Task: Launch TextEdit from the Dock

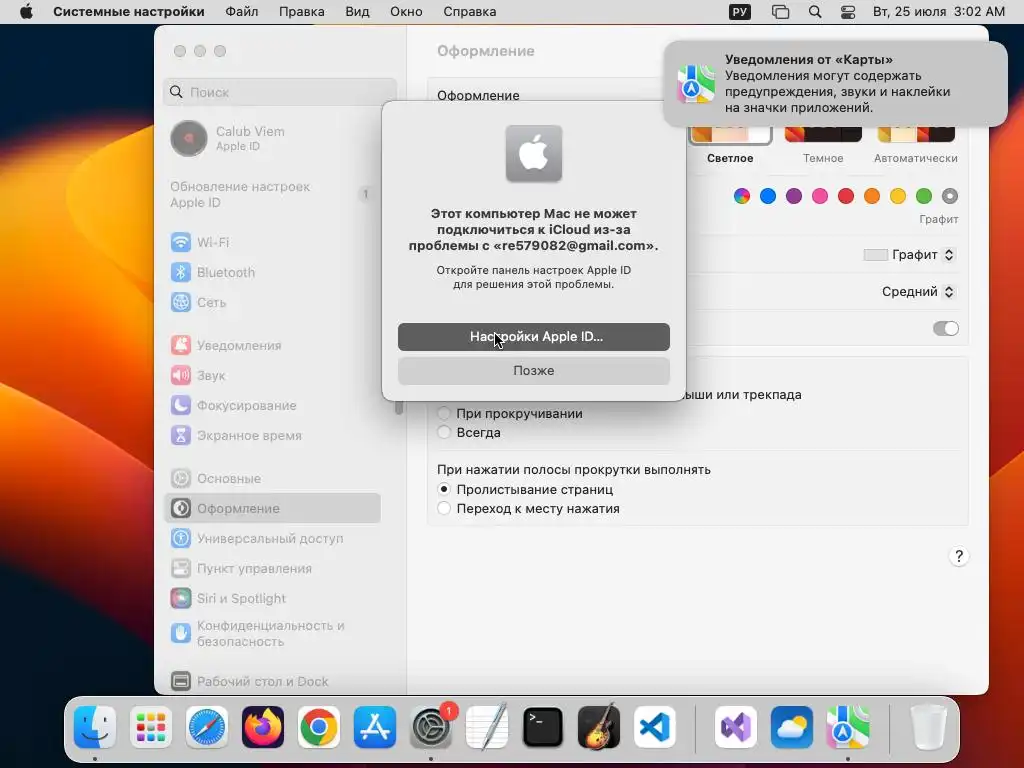Action: 487,727
